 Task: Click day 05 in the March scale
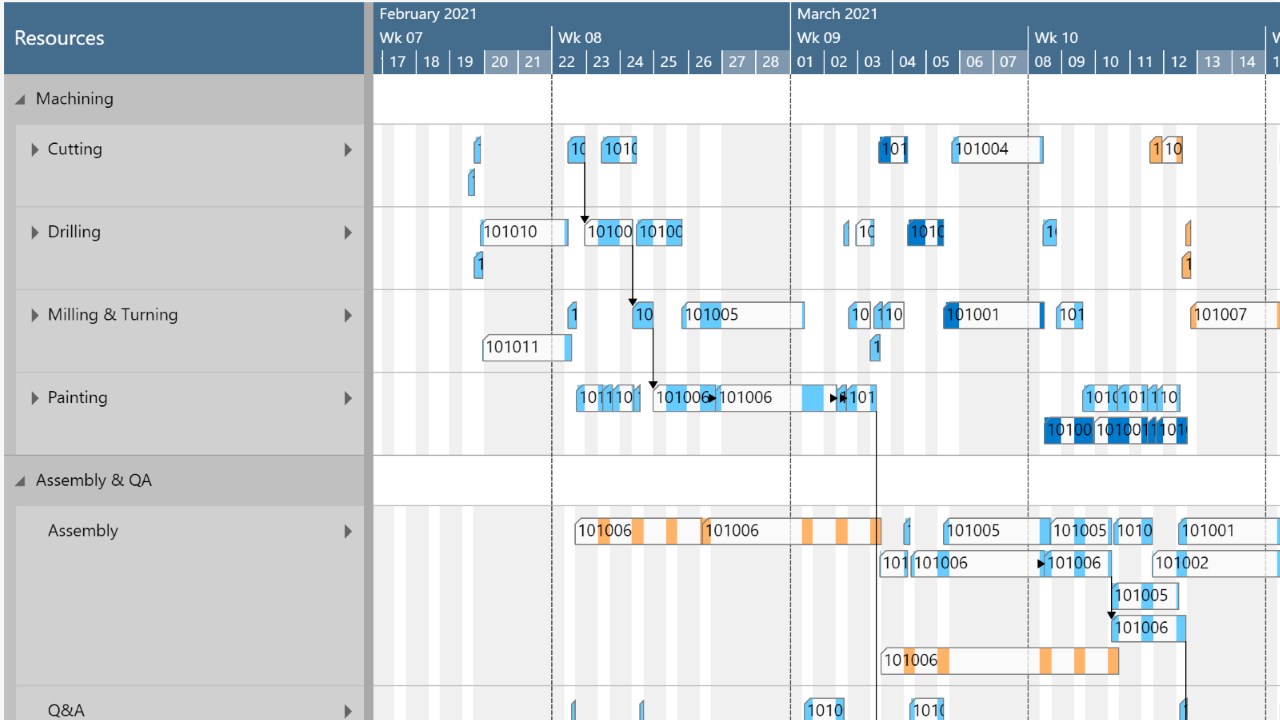pos(941,62)
